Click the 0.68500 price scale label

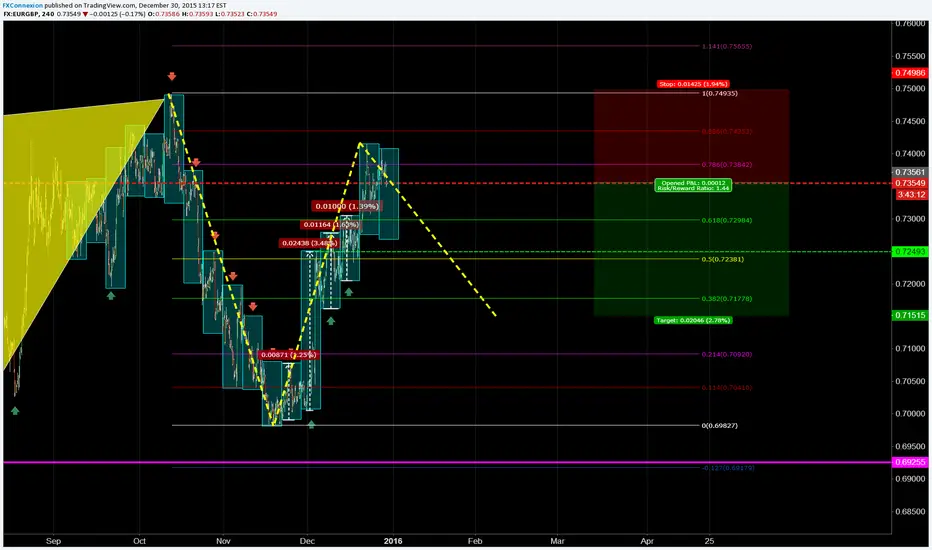[x=911, y=511]
